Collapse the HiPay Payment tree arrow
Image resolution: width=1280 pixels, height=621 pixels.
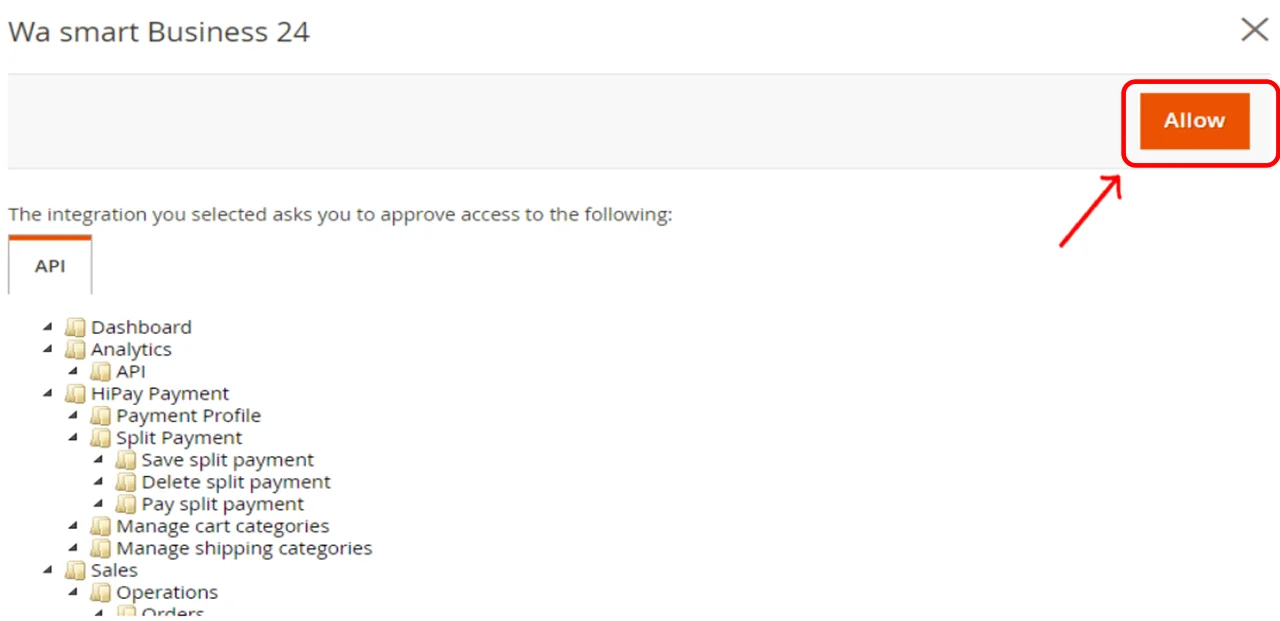[x=48, y=394]
